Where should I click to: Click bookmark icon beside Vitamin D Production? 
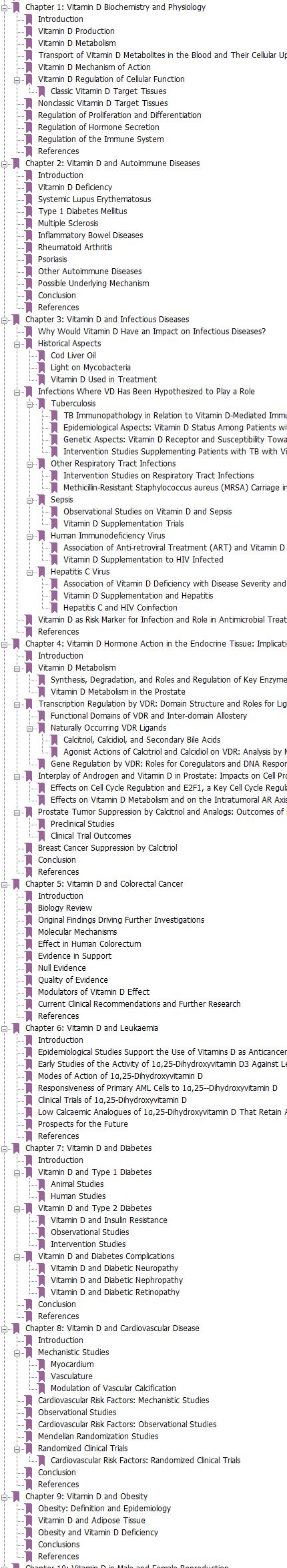coord(29,31)
